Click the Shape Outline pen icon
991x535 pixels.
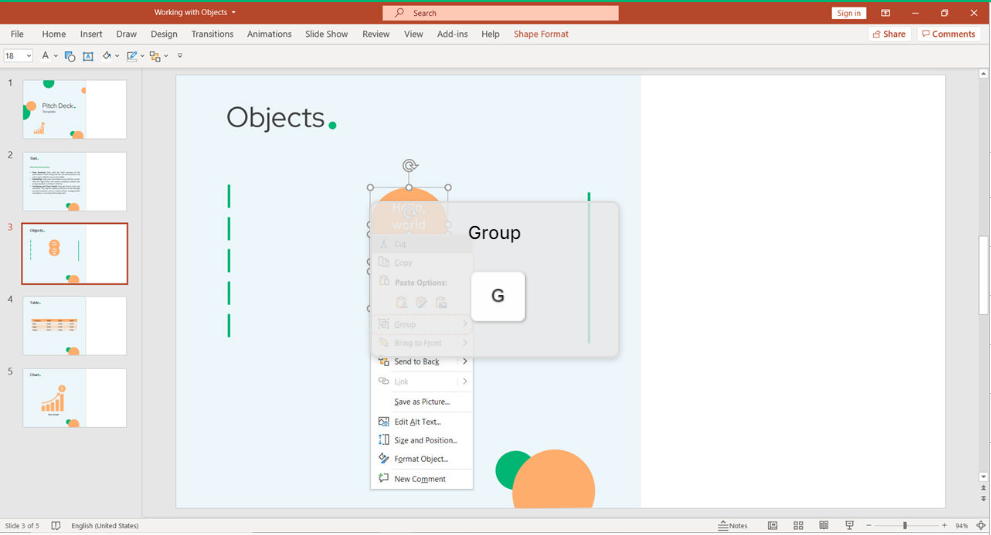pyautogui.click(x=131, y=56)
